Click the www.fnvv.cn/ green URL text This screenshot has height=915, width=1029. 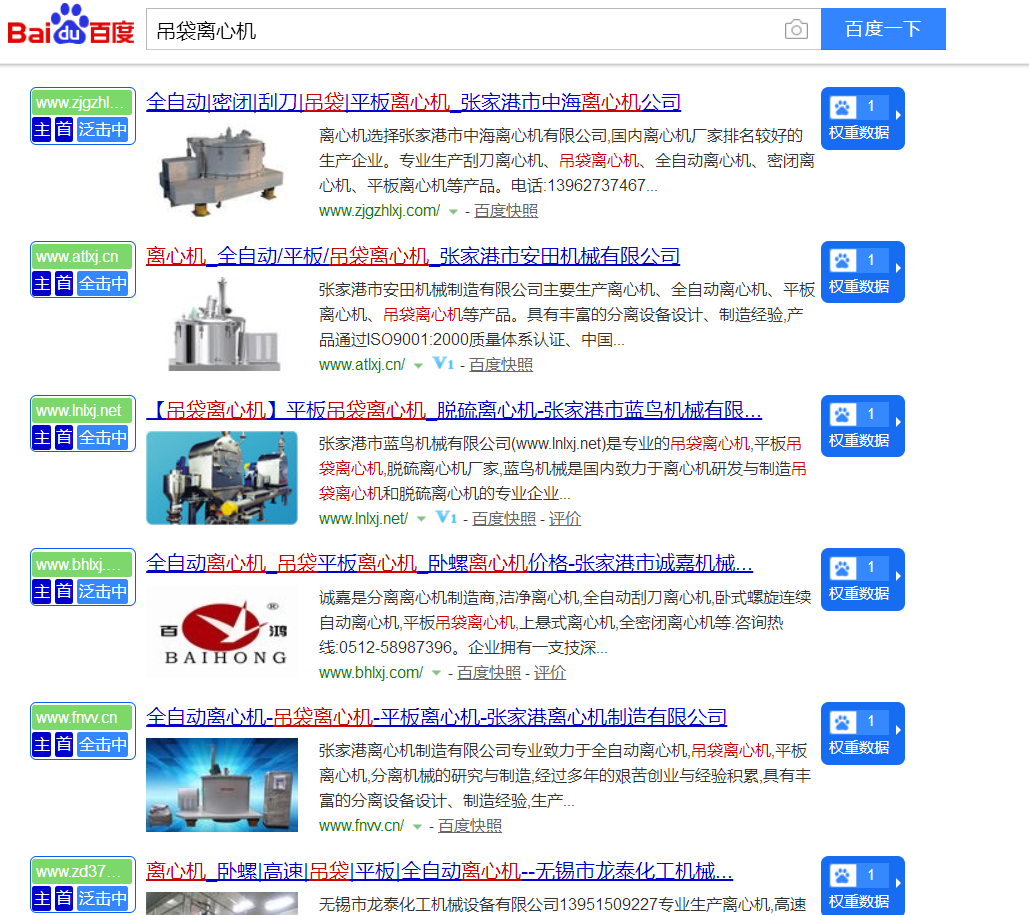pos(361,826)
